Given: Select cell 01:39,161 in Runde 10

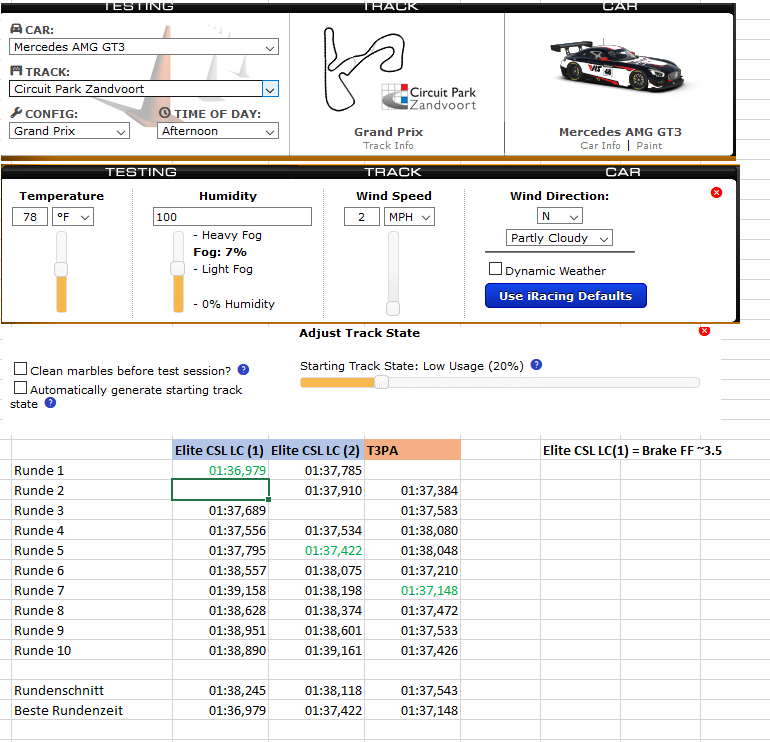Looking at the screenshot, I should pyautogui.click(x=316, y=650).
